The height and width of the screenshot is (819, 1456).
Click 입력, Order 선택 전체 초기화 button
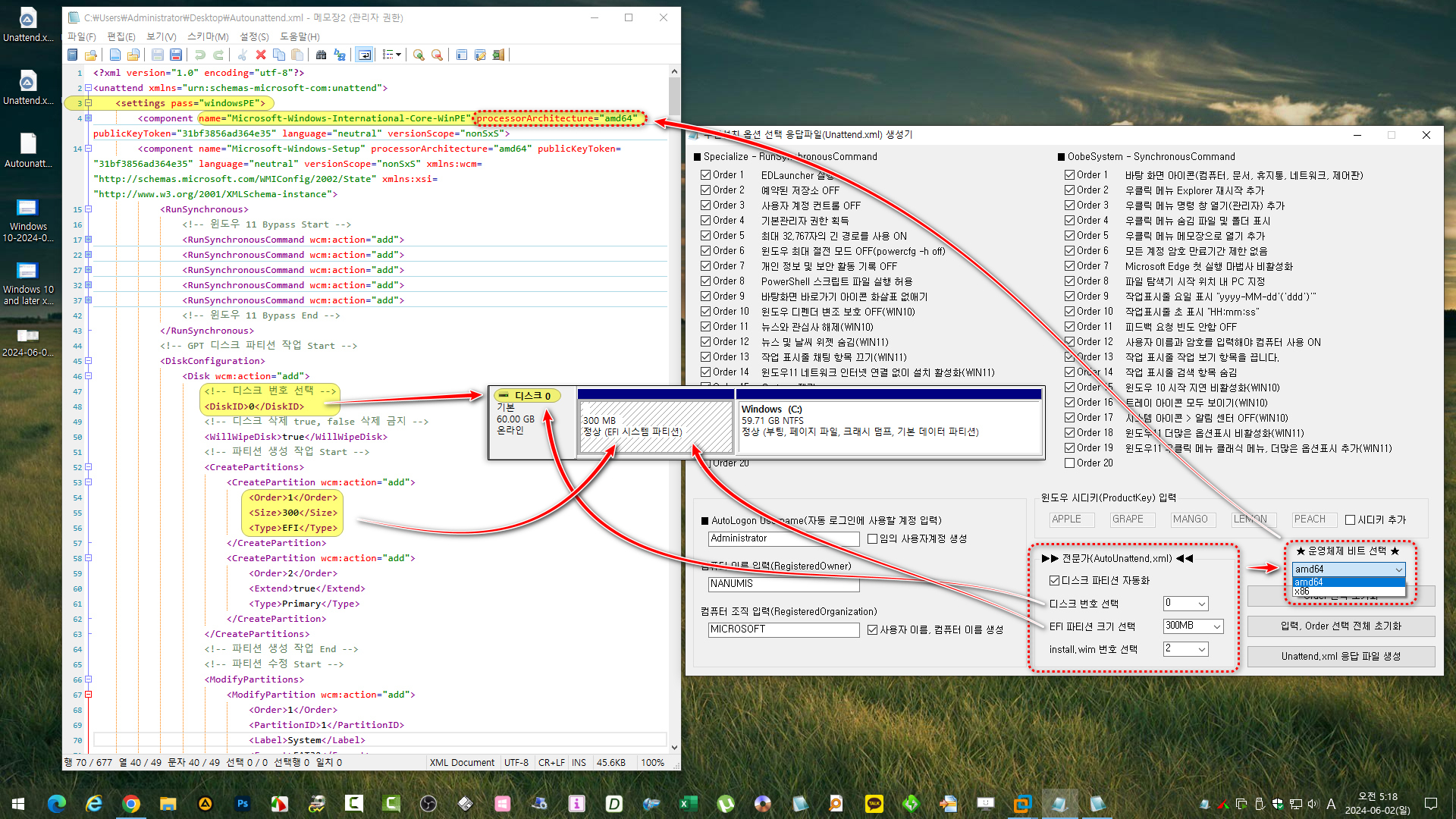[x=1341, y=626]
